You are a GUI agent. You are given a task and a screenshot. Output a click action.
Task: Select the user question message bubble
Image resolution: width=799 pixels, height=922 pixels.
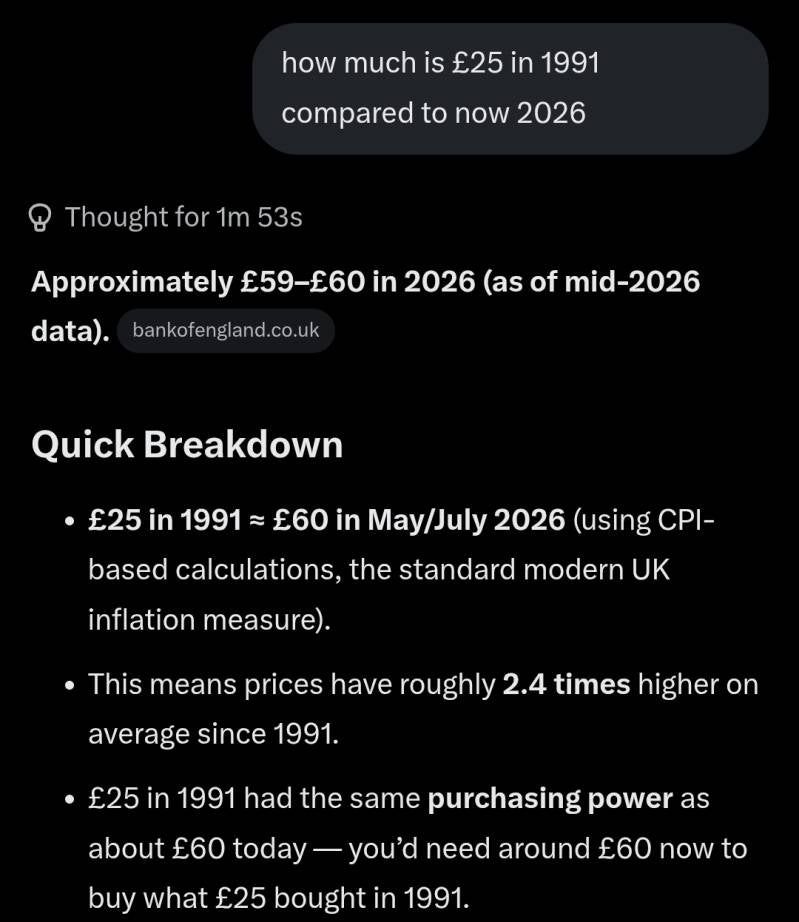click(510, 89)
